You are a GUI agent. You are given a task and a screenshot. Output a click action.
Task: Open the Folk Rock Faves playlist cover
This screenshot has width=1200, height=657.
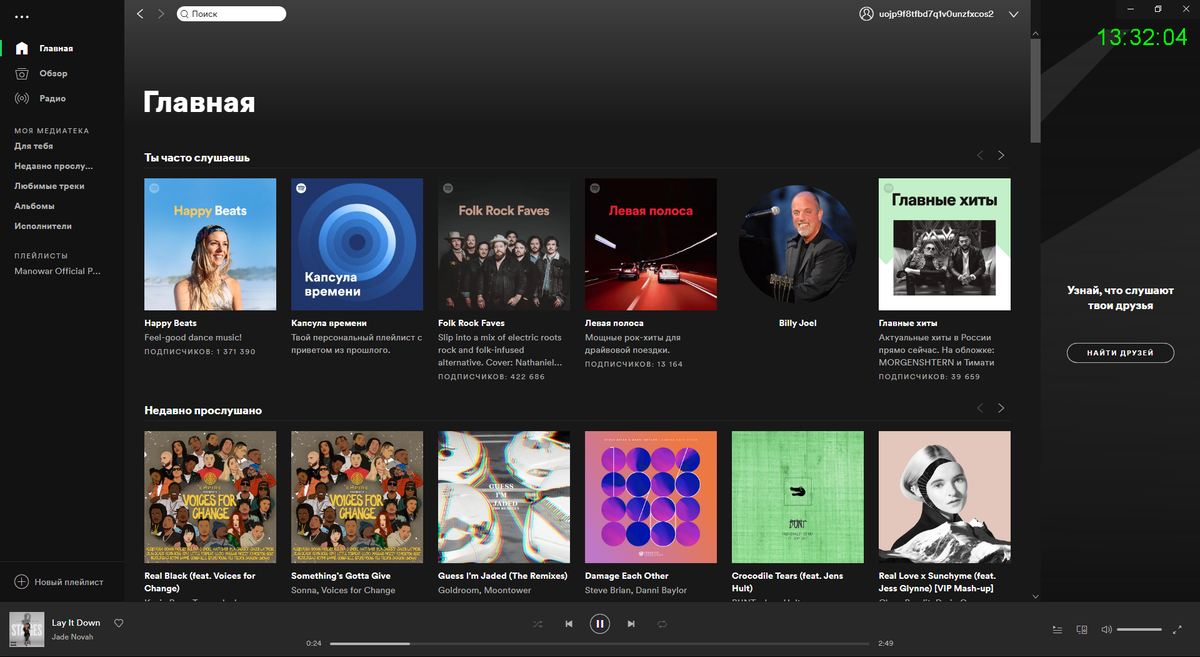504,244
